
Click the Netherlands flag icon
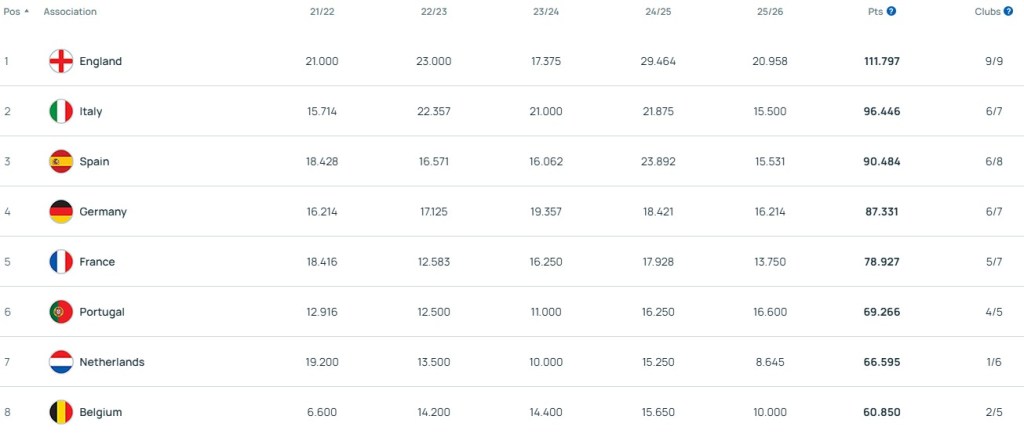click(61, 361)
